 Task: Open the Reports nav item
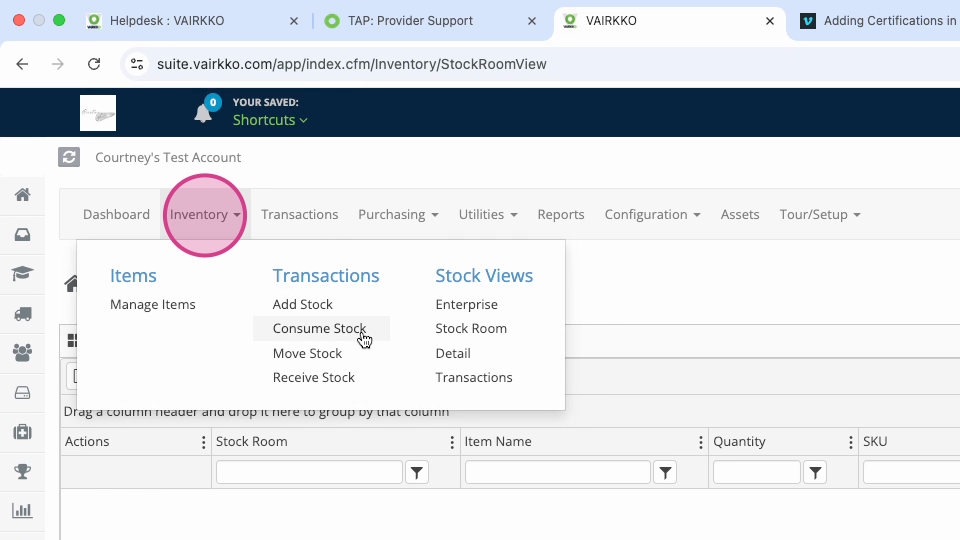(561, 214)
